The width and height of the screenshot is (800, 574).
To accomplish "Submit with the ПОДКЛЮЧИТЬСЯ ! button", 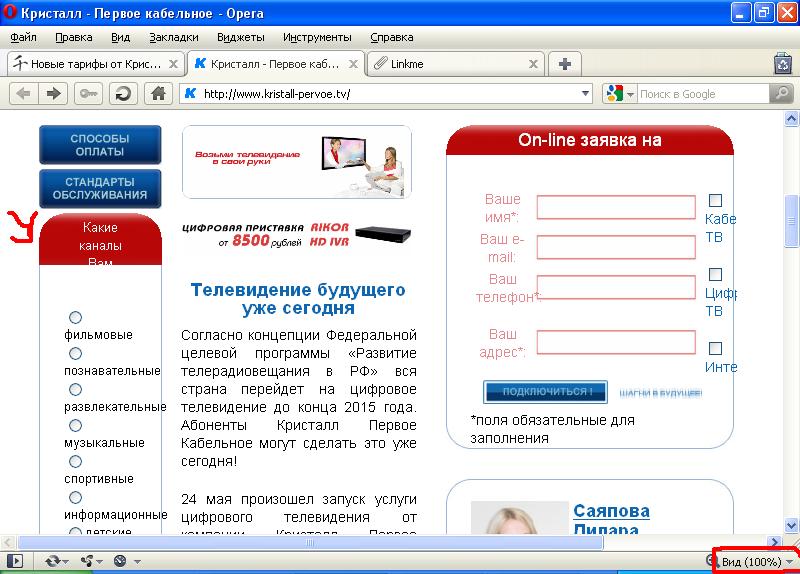I will 545,392.
